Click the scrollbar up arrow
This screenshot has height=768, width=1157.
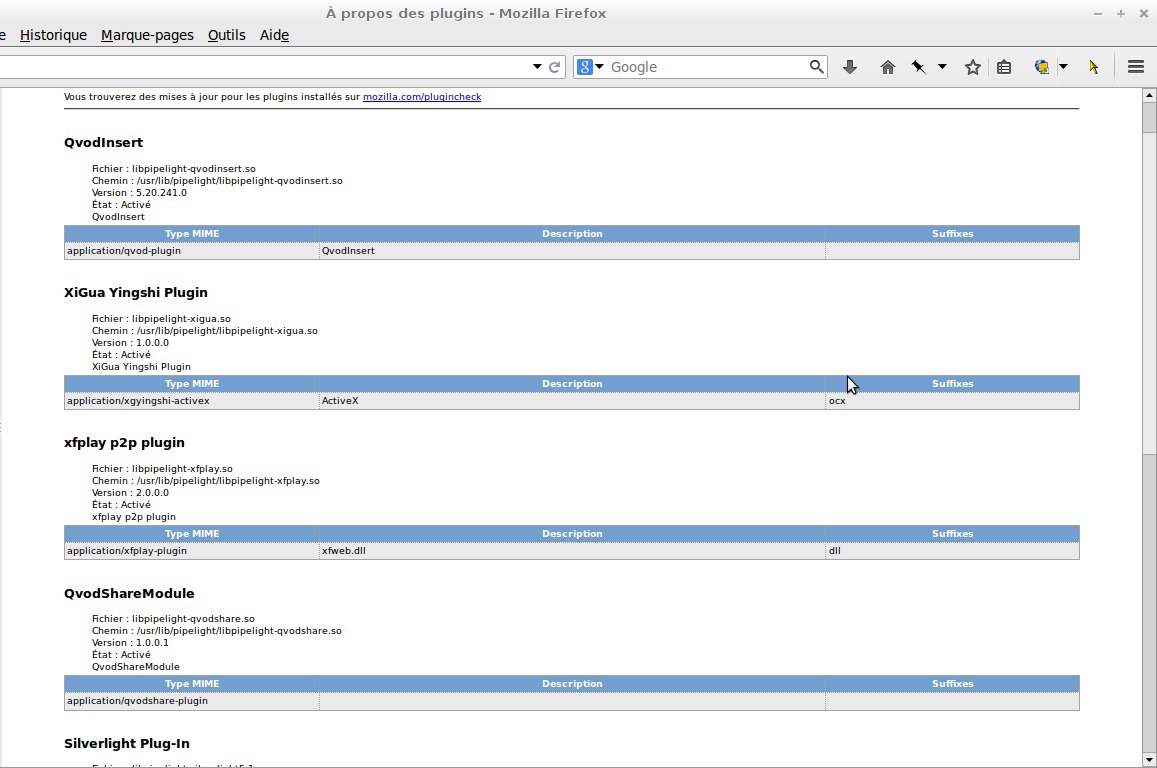[x=1149, y=95]
